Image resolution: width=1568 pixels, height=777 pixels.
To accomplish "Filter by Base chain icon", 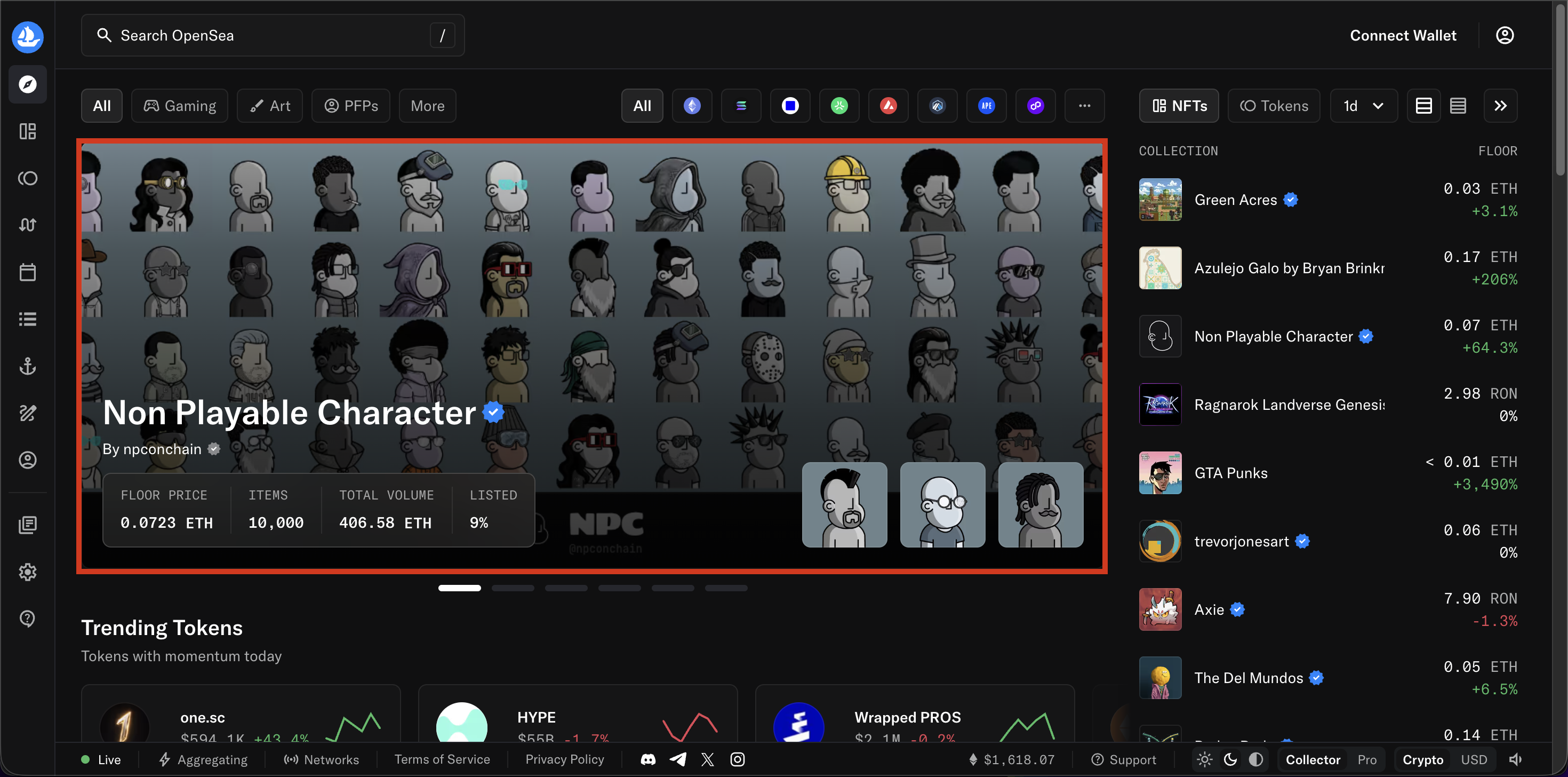I will point(790,106).
